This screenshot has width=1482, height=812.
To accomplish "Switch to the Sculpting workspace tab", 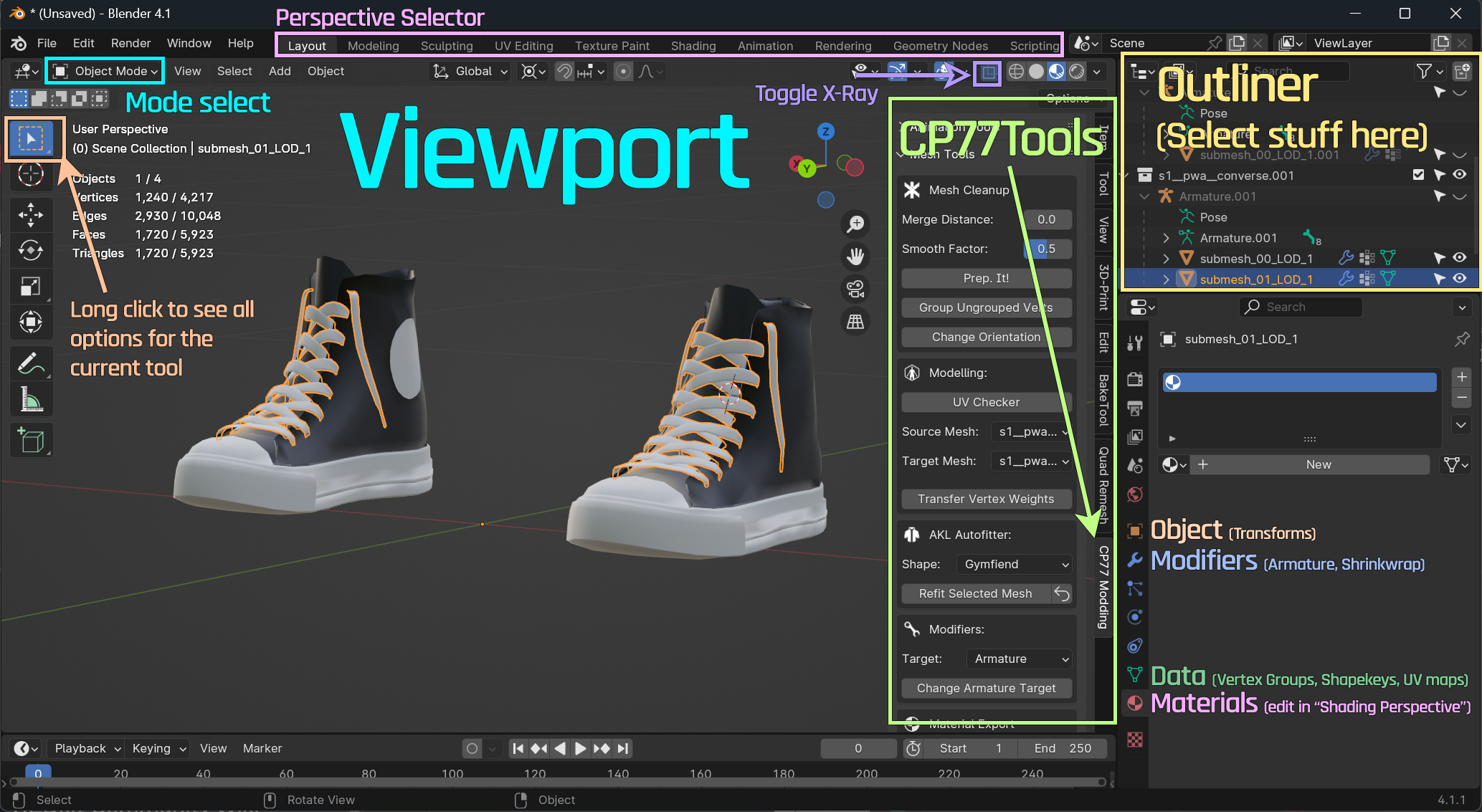I will (446, 46).
